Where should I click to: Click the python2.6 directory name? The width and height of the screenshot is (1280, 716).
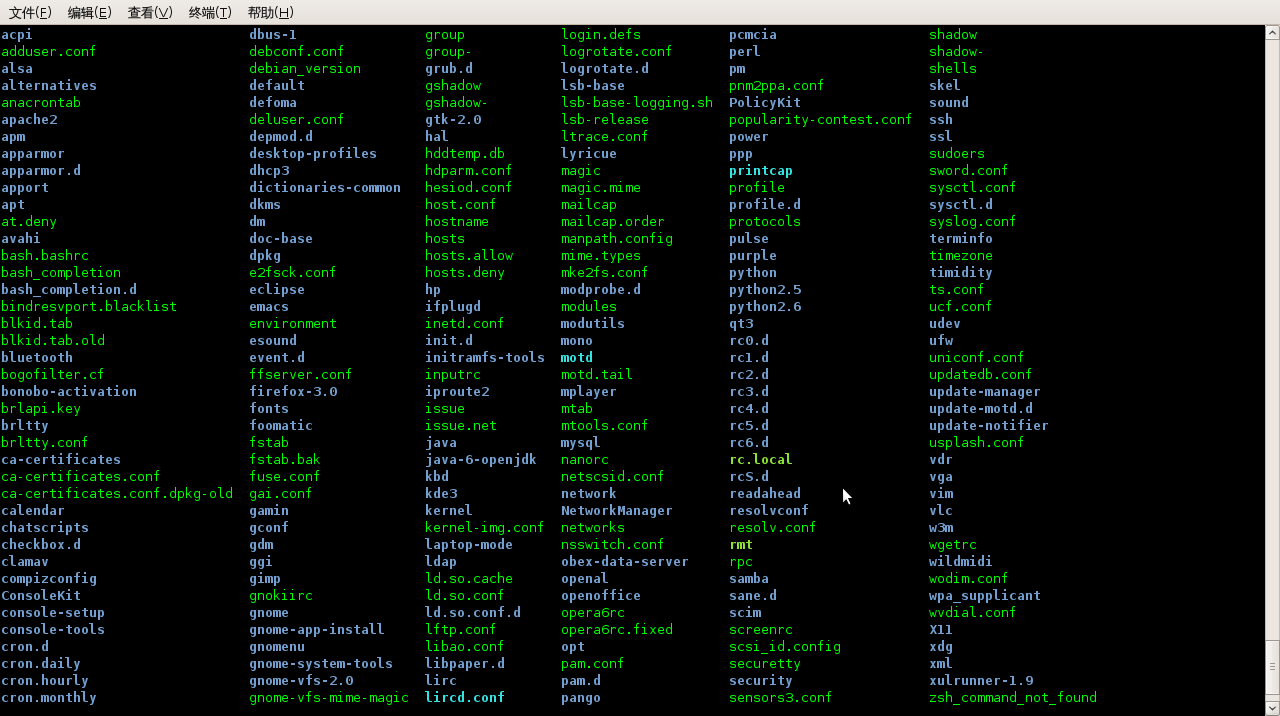tap(765, 306)
